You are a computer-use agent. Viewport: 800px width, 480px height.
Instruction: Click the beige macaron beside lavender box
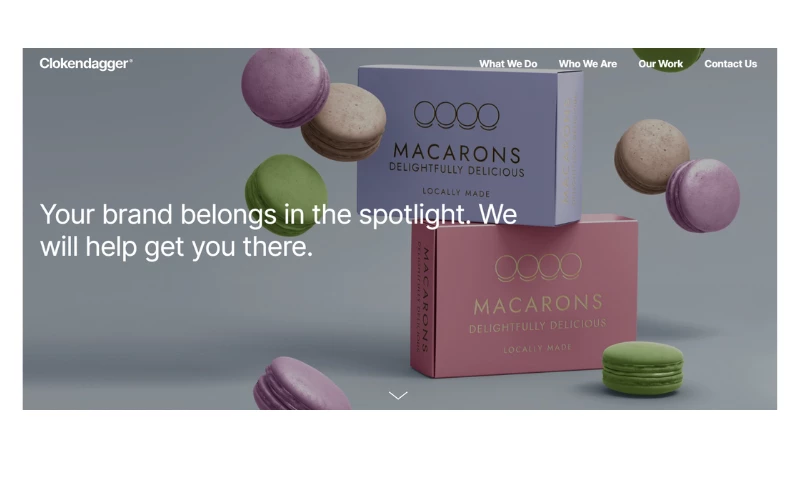(x=343, y=122)
